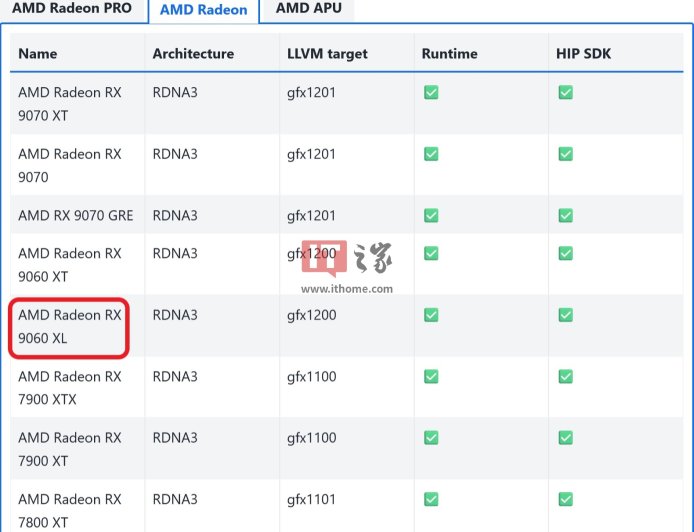Click the Runtime checkmark for RX 9070 GRE

coord(431,216)
